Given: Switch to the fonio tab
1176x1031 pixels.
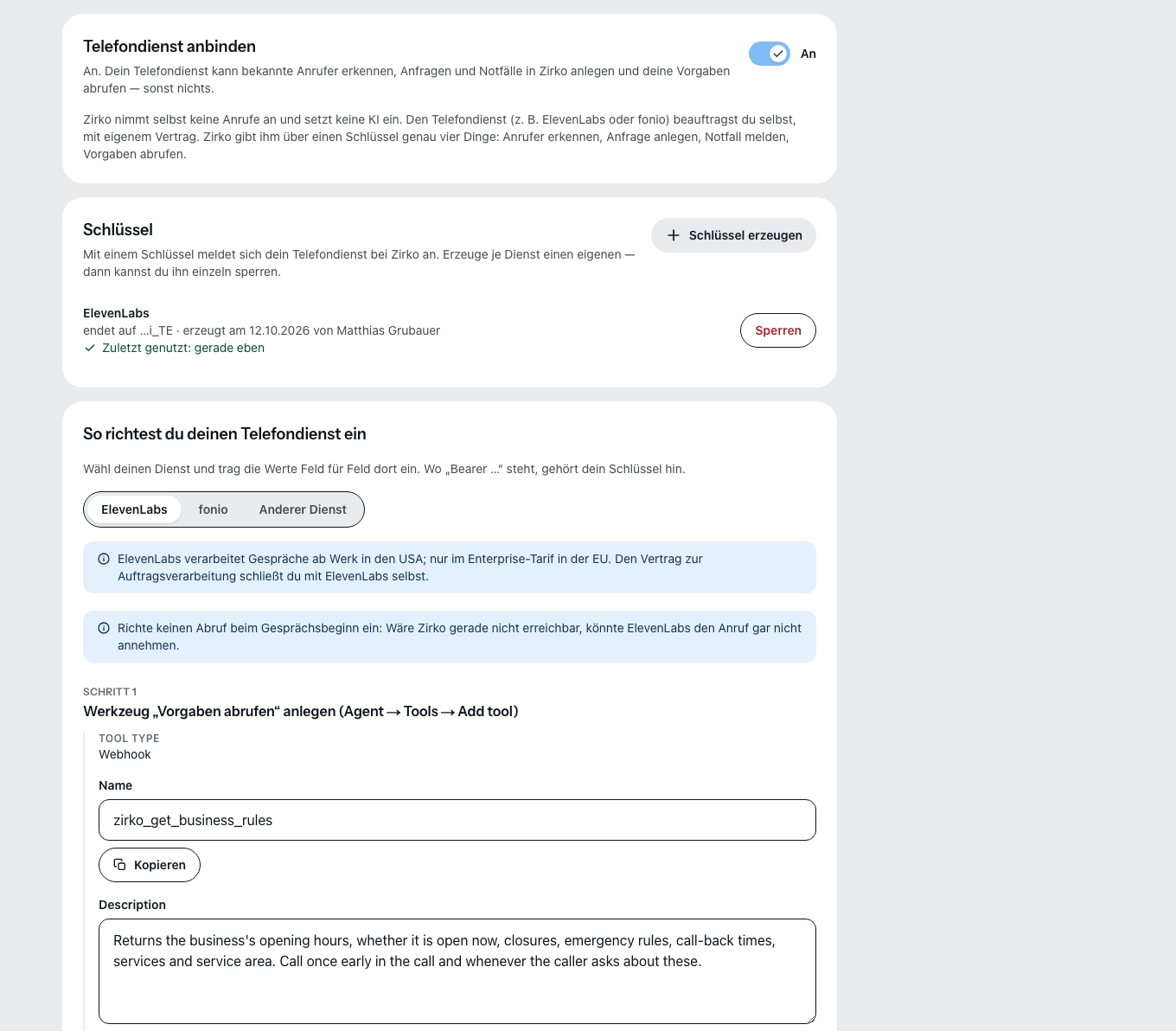Looking at the screenshot, I should tap(213, 509).
